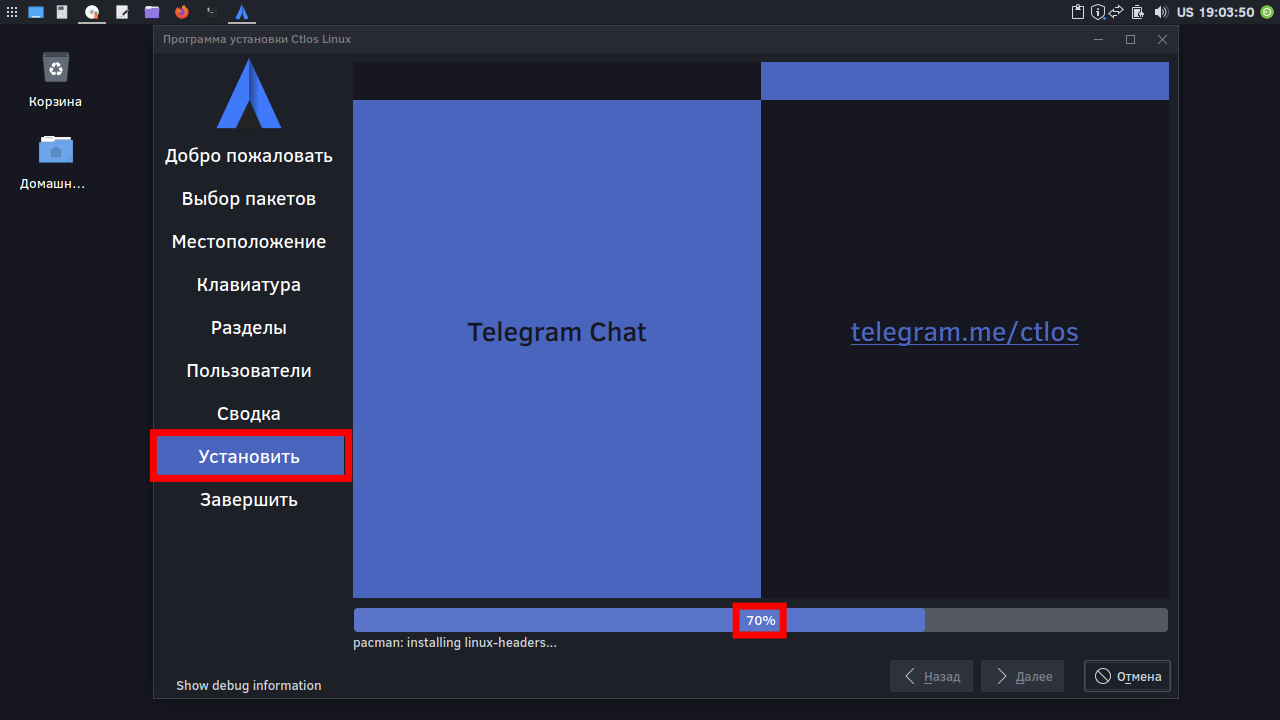
Task: Select the Клавиатура step
Action: 249,285
